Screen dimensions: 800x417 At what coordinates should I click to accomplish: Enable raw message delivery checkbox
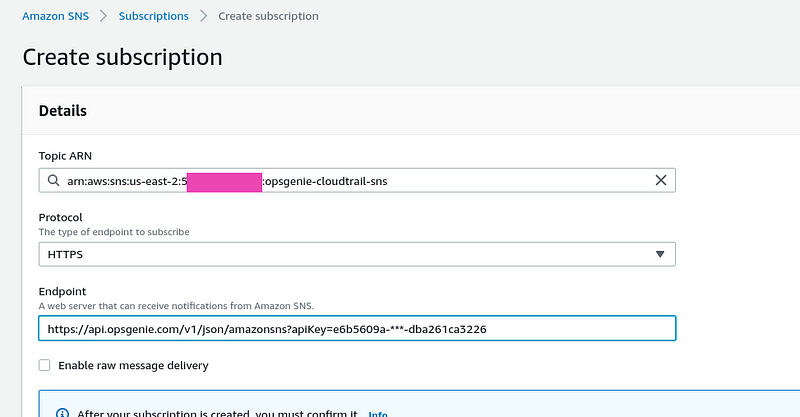(44, 365)
